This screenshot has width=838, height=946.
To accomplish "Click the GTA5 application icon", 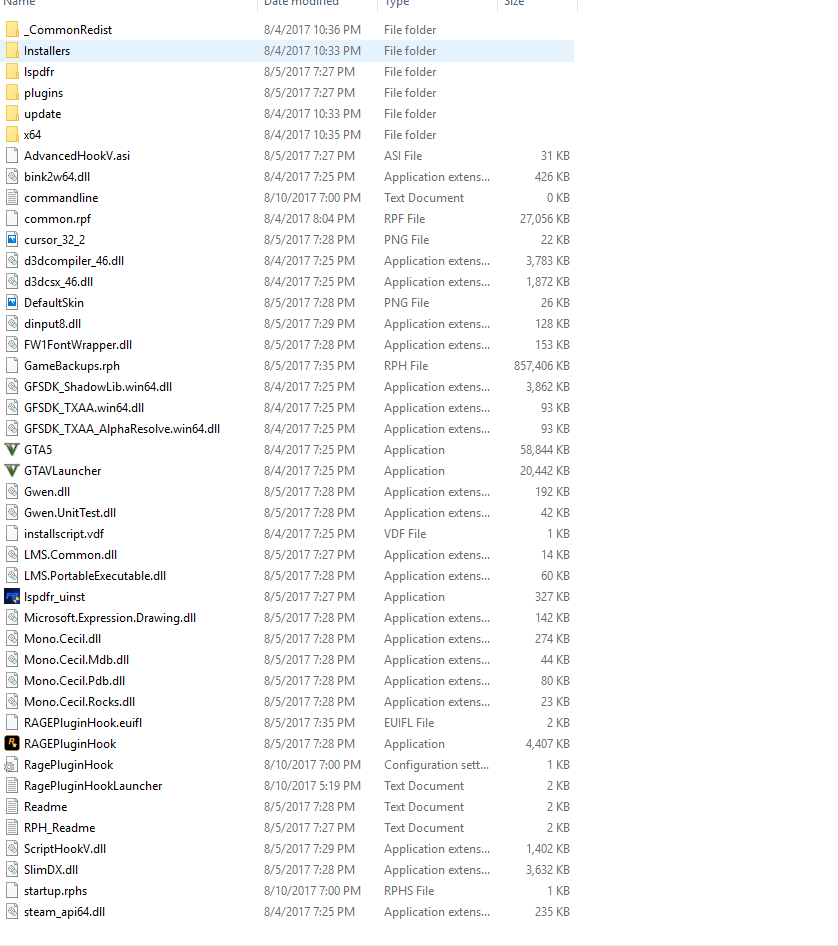I will [11, 449].
